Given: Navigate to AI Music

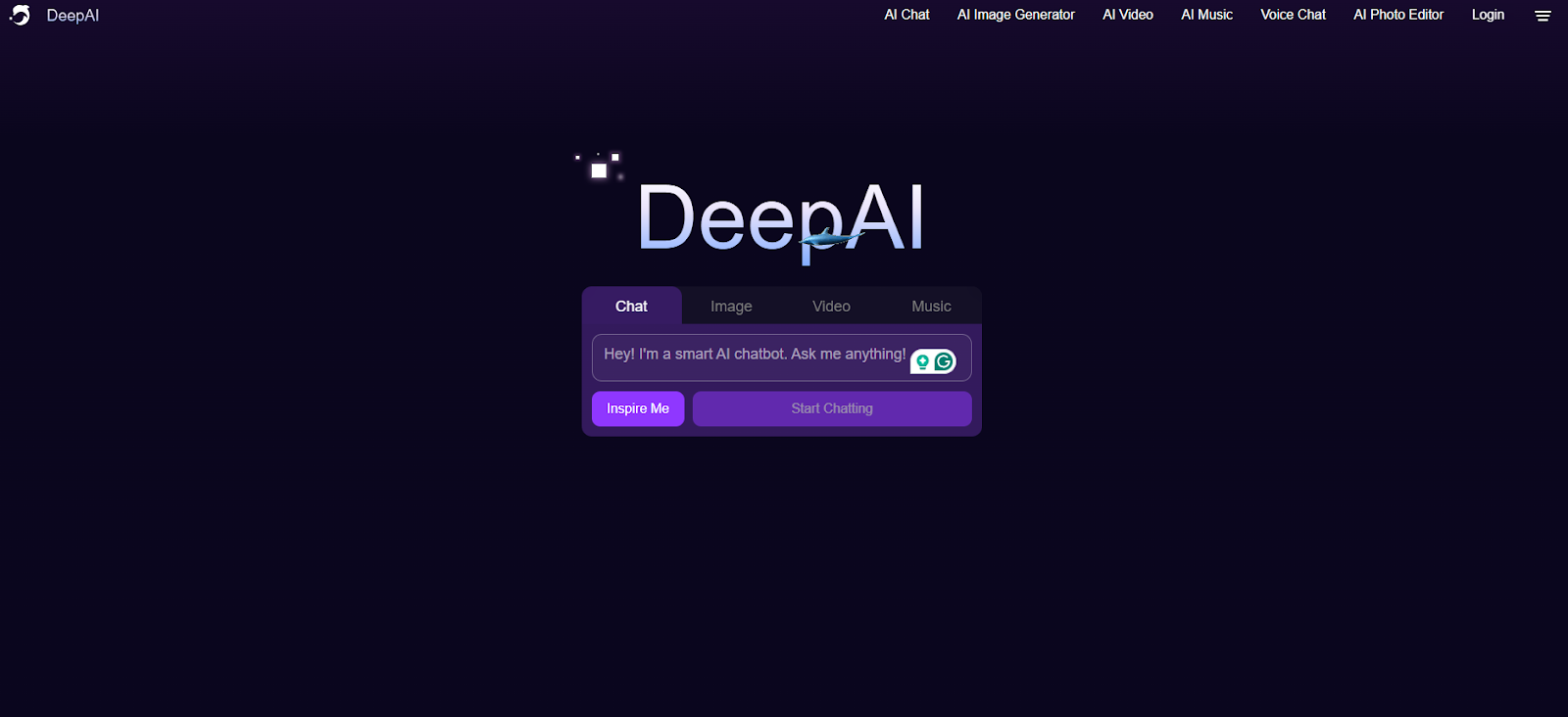Looking at the screenshot, I should pos(1206,15).
